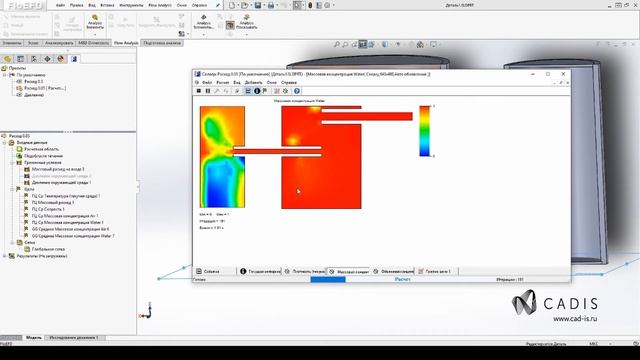Click the Save icon in top toolbar

click(258, 5)
